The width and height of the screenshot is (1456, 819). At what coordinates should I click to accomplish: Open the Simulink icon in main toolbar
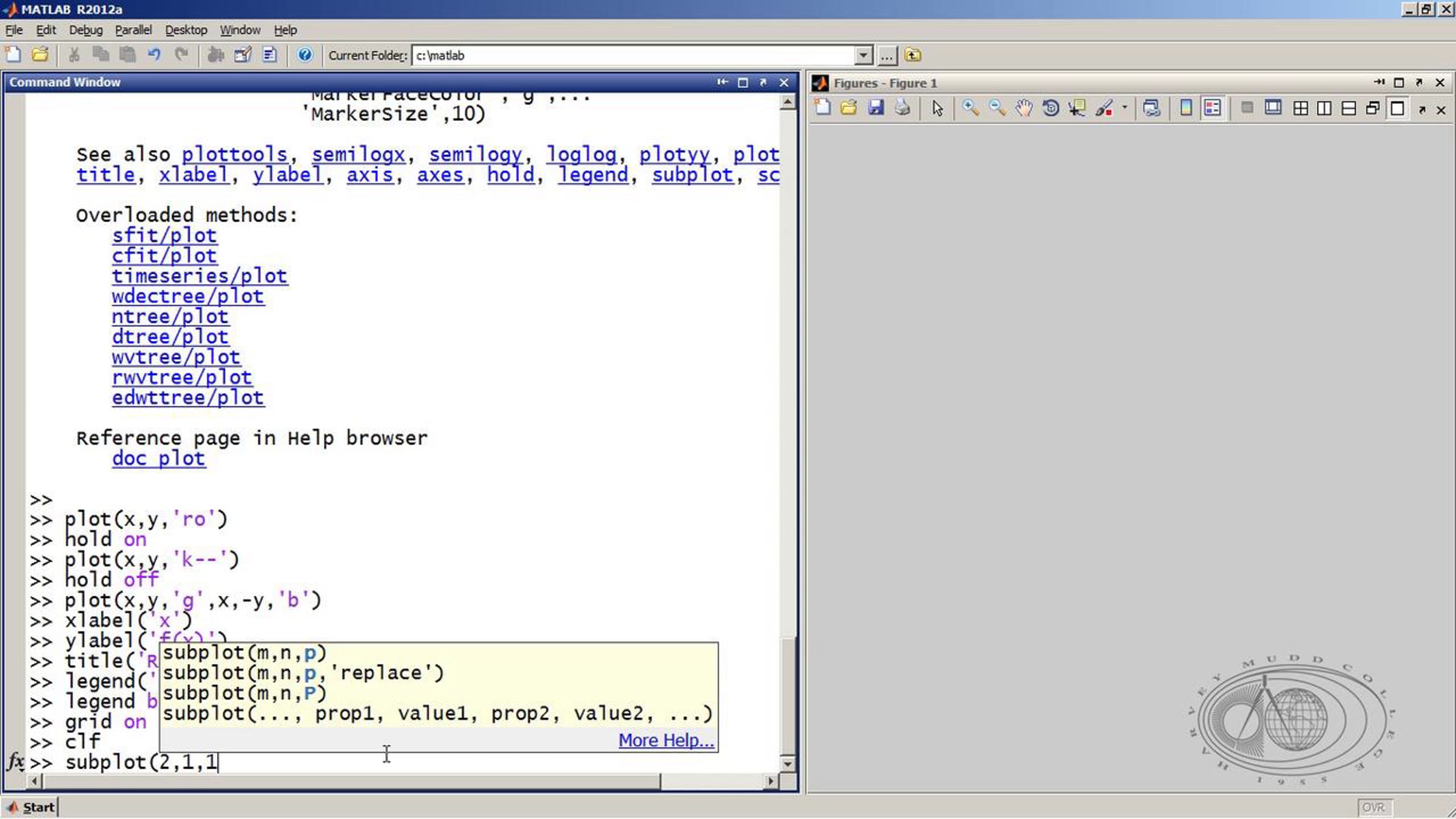(215, 55)
